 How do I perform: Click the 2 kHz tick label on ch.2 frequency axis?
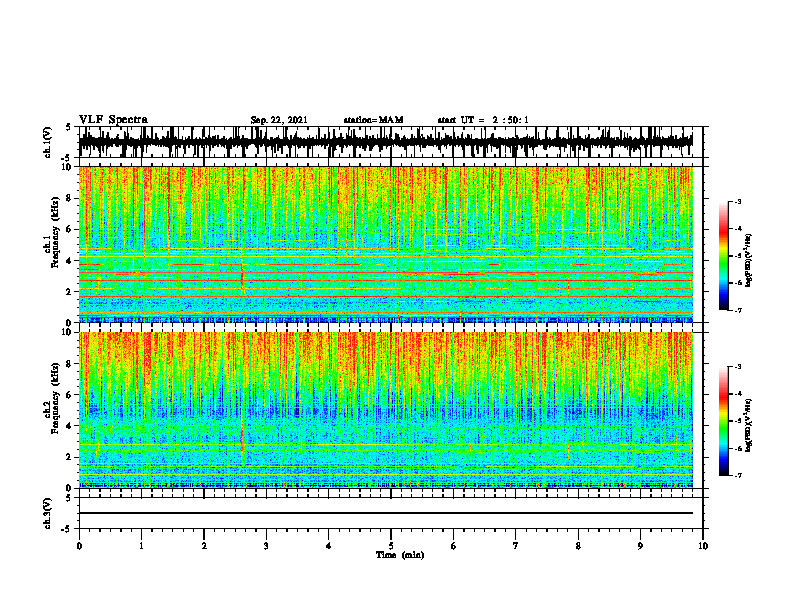[69, 457]
